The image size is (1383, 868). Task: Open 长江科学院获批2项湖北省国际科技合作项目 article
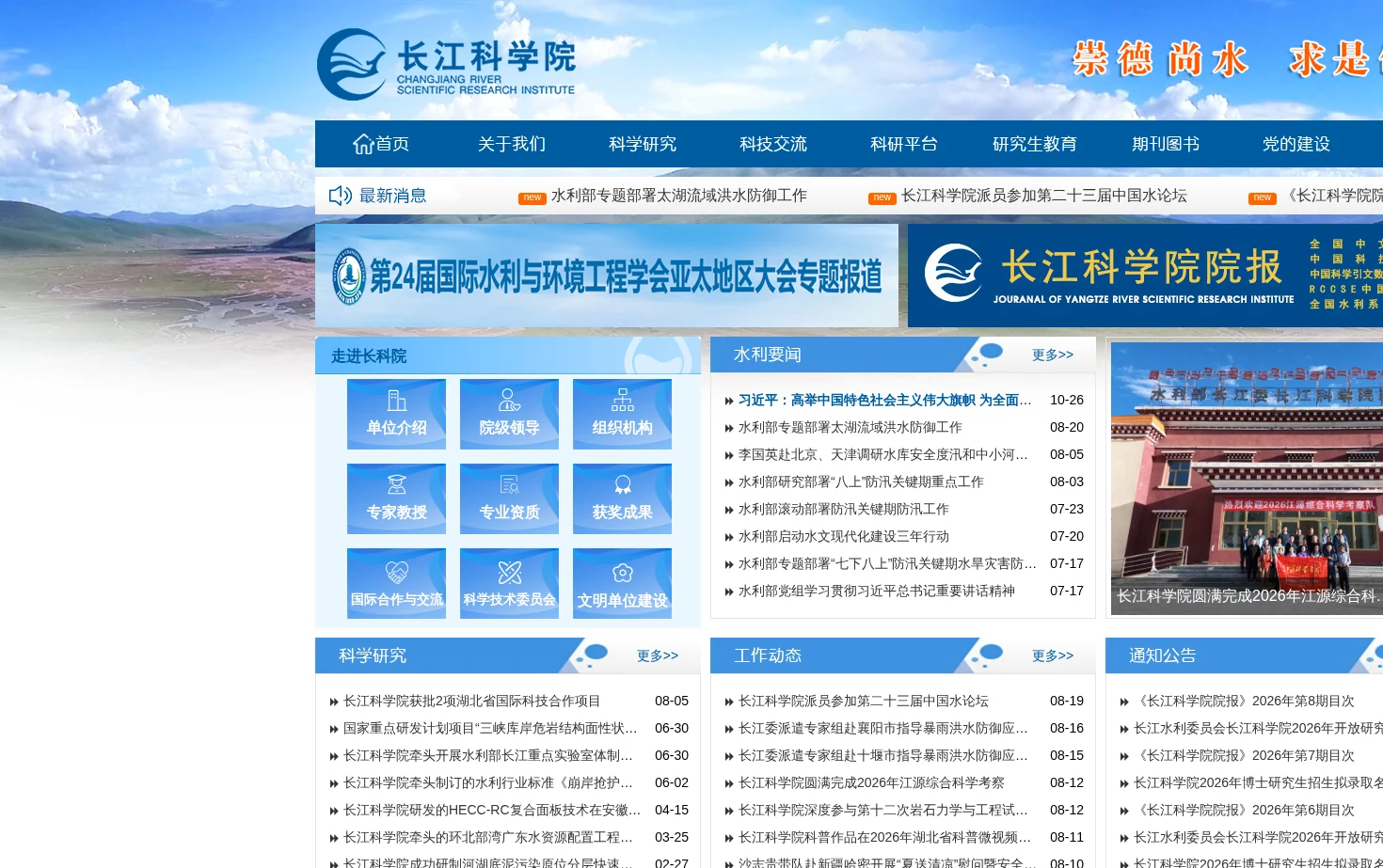click(471, 701)
